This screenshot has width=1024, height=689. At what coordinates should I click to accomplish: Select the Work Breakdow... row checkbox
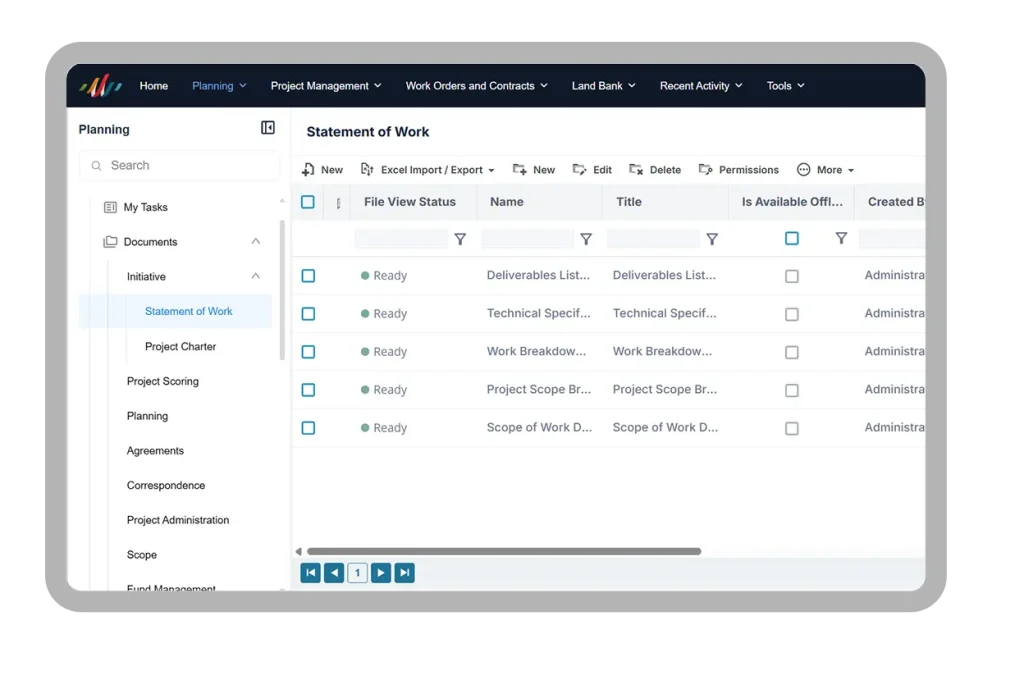(308, 352)
